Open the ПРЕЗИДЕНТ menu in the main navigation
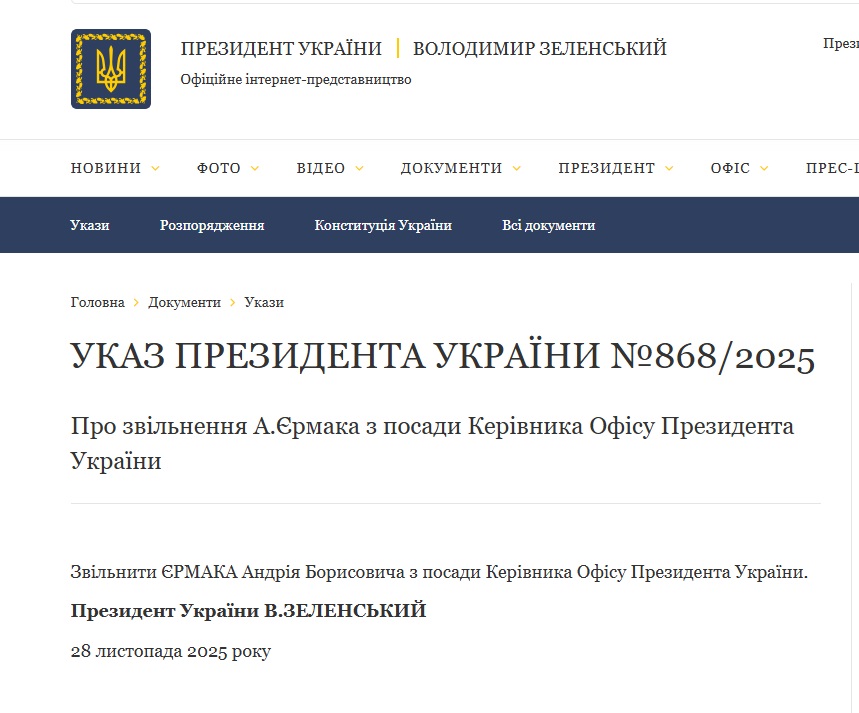This screenshot has width=859, height=713. 615,168
